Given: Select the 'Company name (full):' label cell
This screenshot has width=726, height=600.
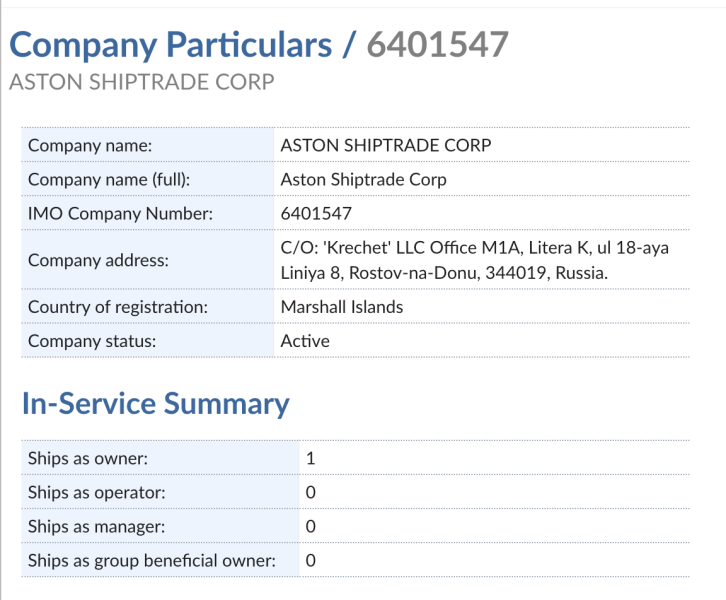Looking at the screenshot, I should 108,180.
